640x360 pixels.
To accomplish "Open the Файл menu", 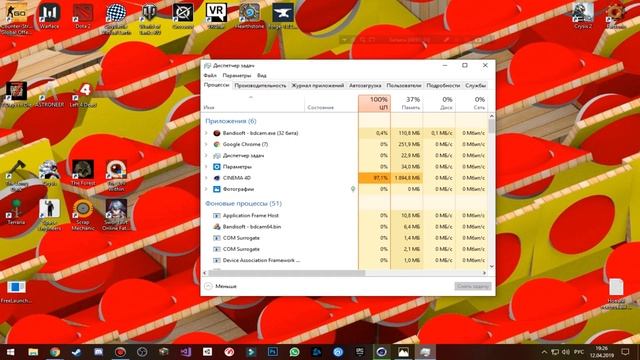I will 210,76.
